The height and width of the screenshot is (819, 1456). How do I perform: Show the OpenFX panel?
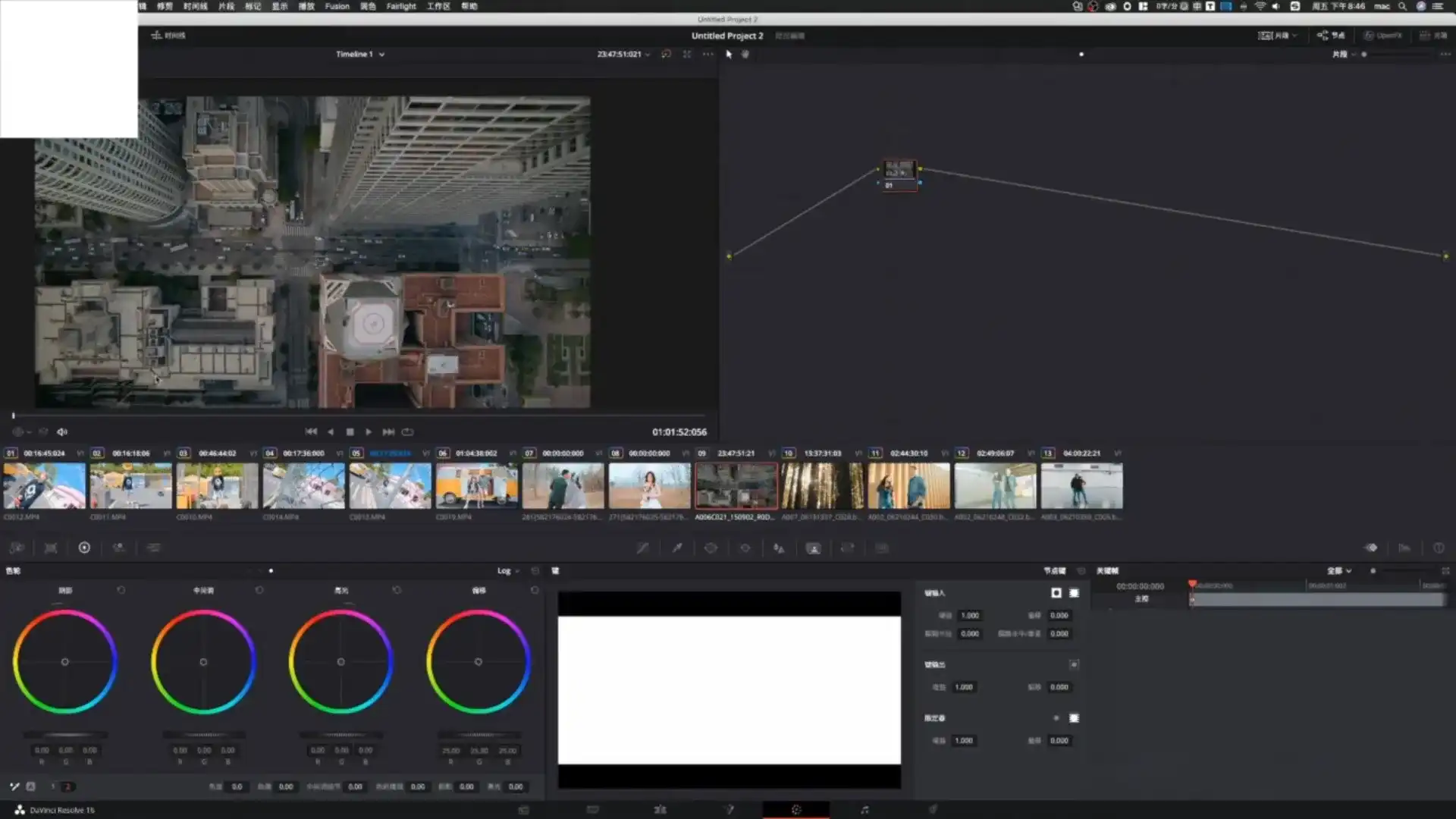[x=1382, y=35]
